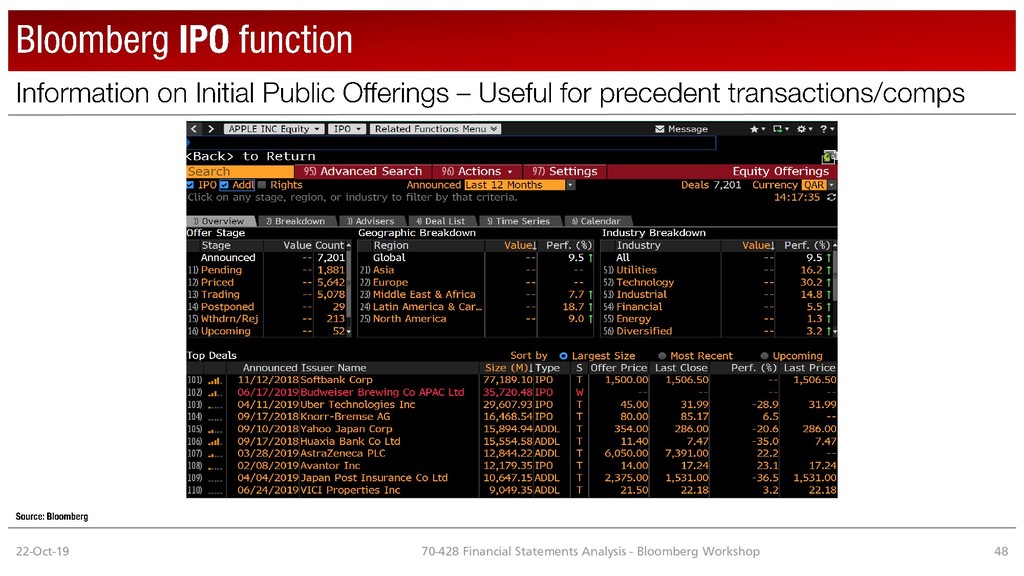Screen dimensions: 1024x576
Task: Click the back navigation arrow
Action: pyautogui.click(x=194, y=129)
